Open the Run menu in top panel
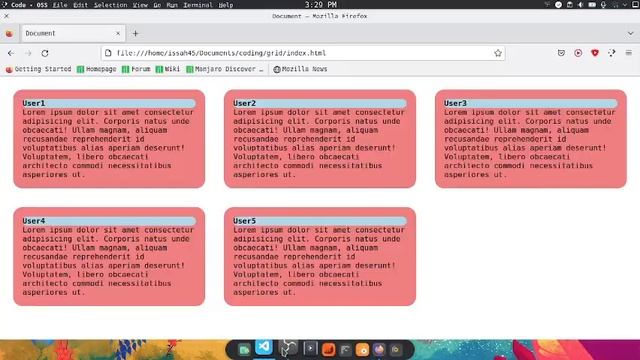640x360 pixels. click(x=172, y=5)
